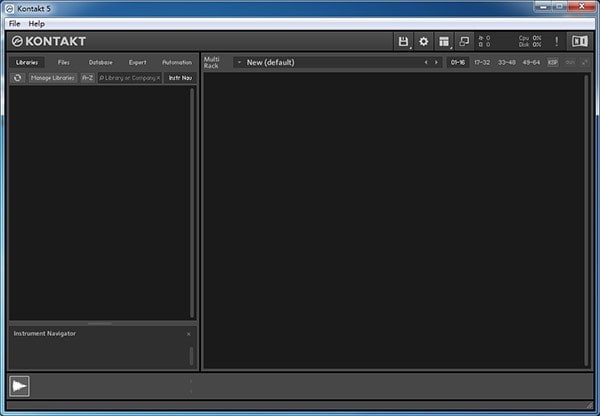Go to next multi preset arrow
Viewport: 600px width, 416px height.
click(x=436, y=62)
